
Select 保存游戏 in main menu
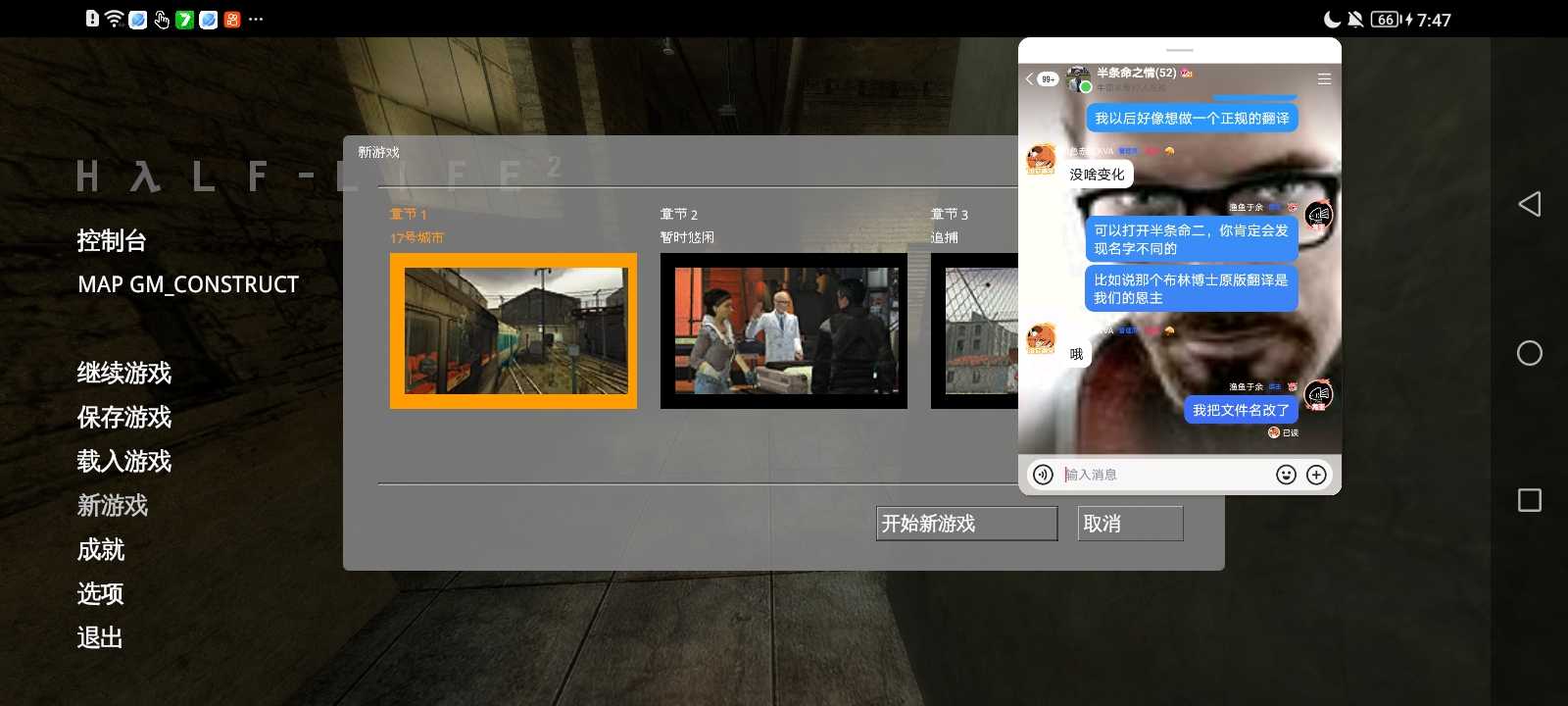tap(124, 417)
